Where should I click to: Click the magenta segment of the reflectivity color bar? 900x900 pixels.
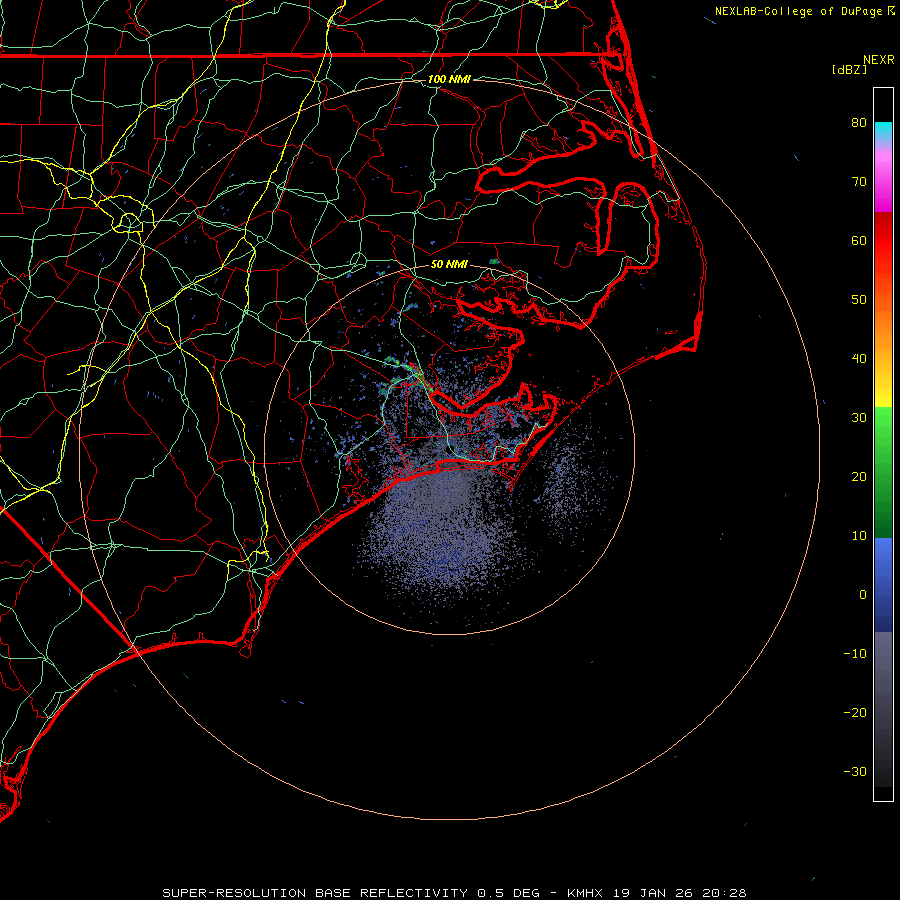tap(883, 184)
